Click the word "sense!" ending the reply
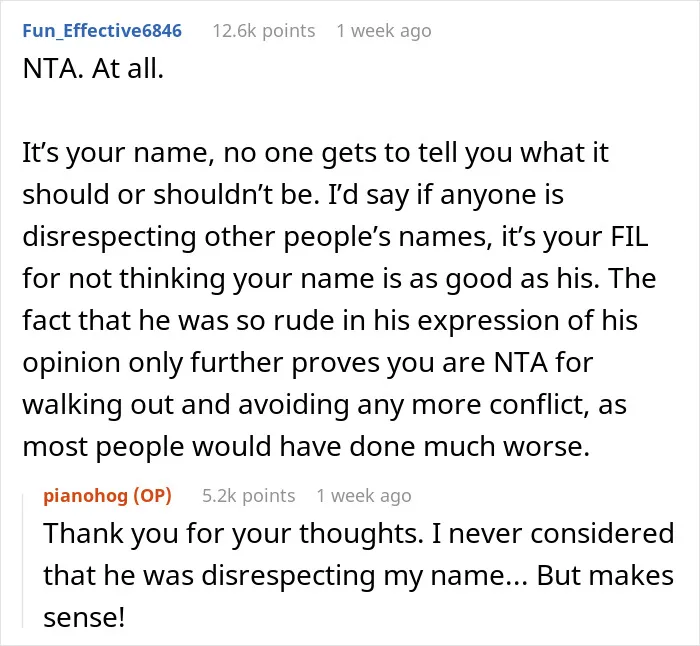 tap(84, 618)
